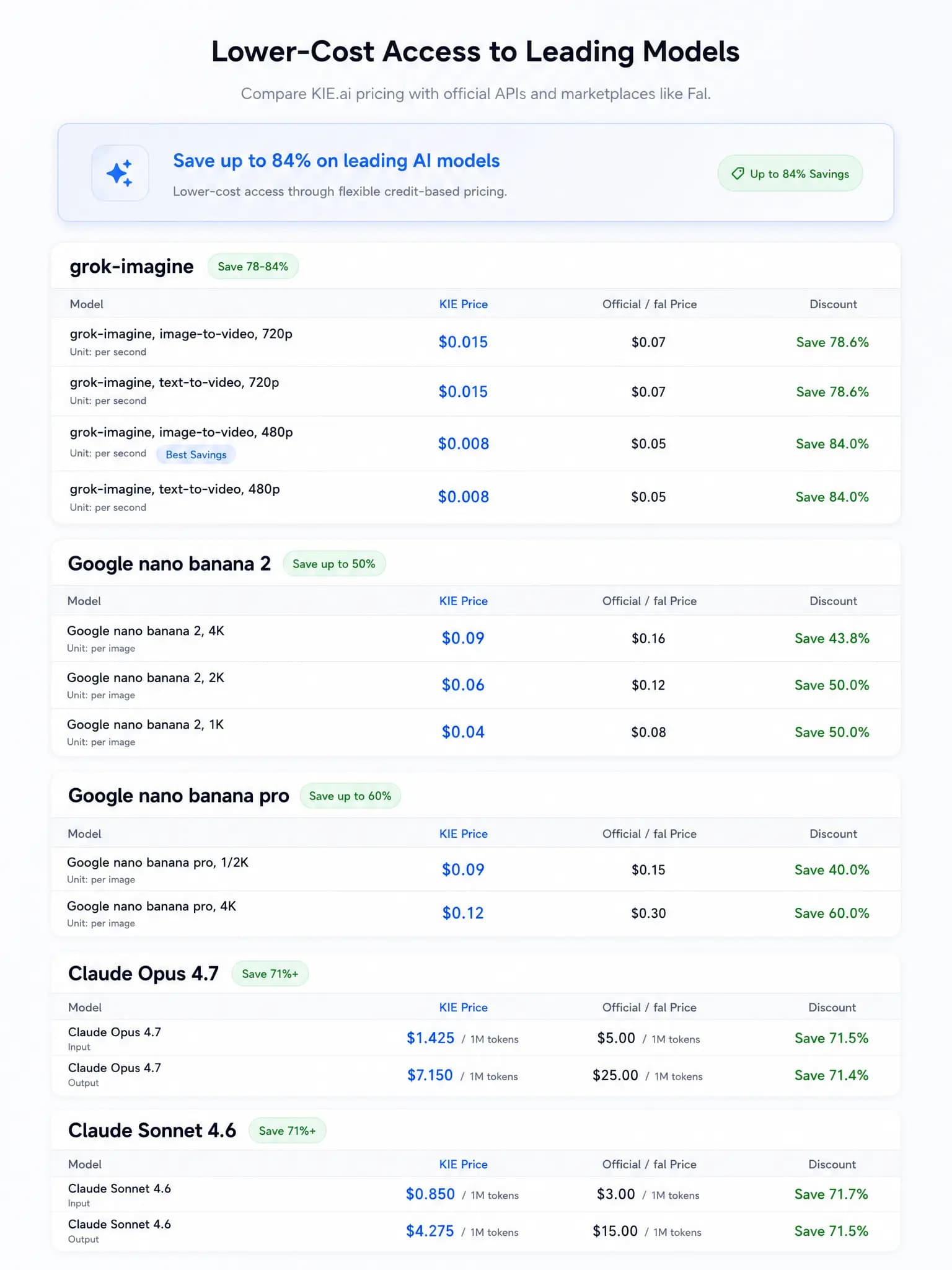The width and height of the screenshot is (952, 1270).
Task: Click the "KIE Price" header in Claude Sonnet 4.6 table
Action: [x=464, y=1165]
